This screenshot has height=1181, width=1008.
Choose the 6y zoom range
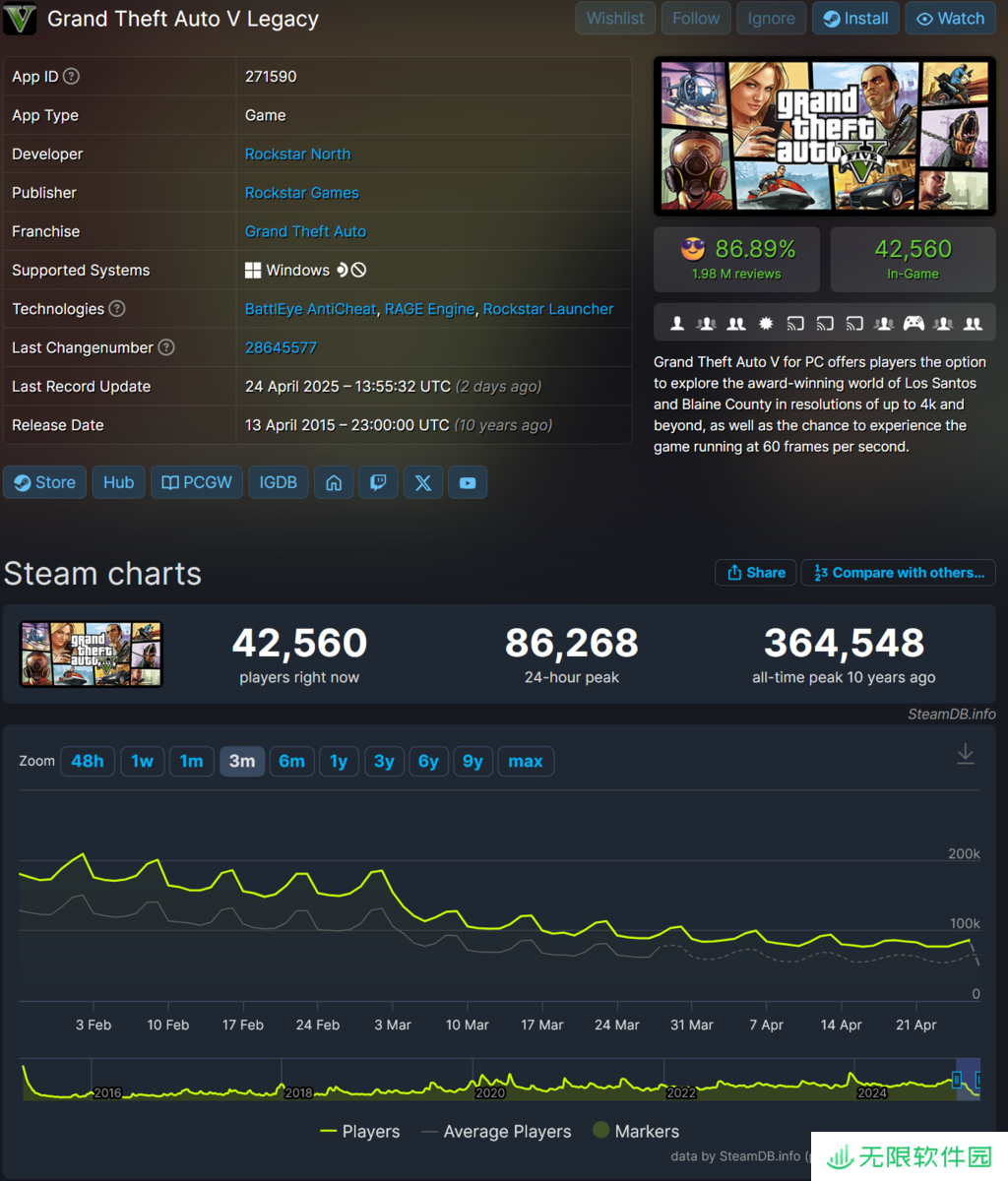pos(428,761)
